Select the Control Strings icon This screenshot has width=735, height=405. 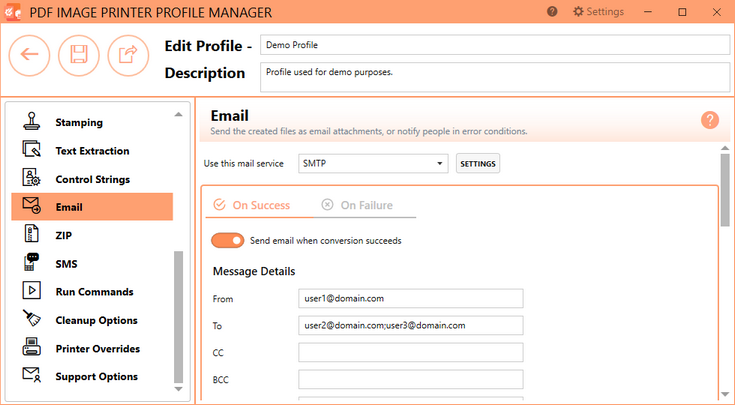click(x=31, y=178)
